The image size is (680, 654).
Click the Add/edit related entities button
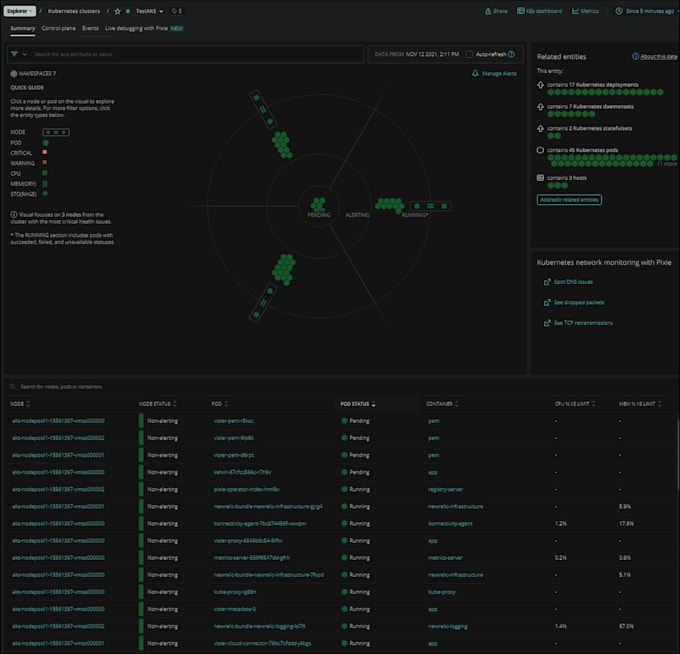tap(569, 200)
